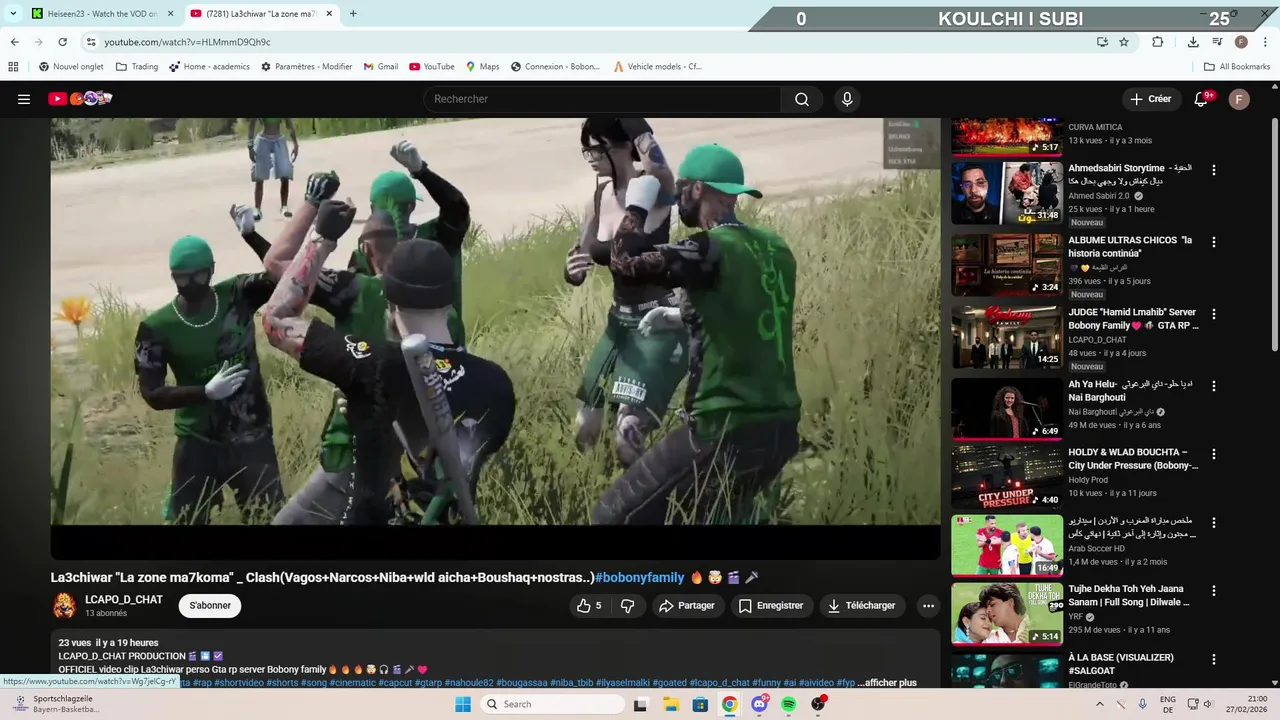The image size is (1280, 720).
Task: View site information icon in address bar
Action: [91, 42]
